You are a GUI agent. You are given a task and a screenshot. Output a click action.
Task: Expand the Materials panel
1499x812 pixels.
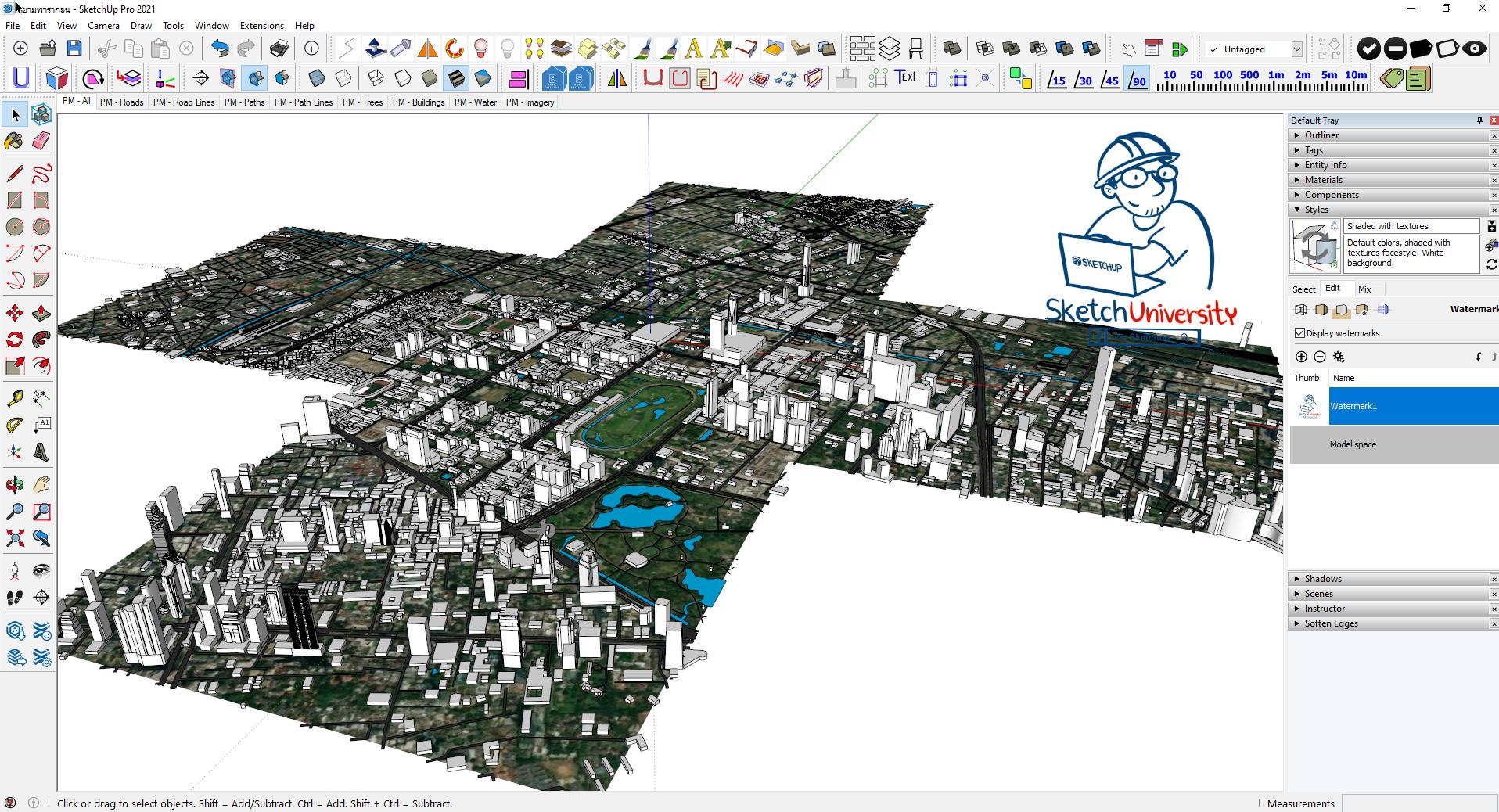pyautogui.click(x=1389, y=180)
